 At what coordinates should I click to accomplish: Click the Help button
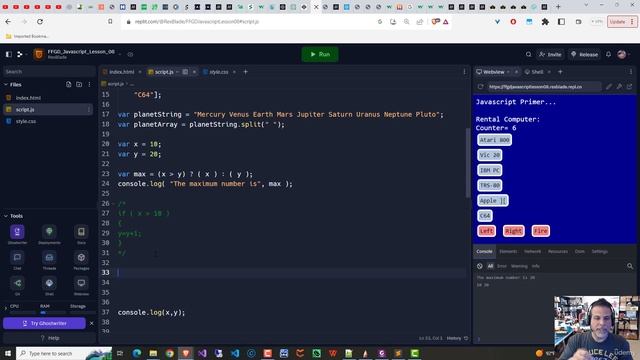click(x=49, y=338)
